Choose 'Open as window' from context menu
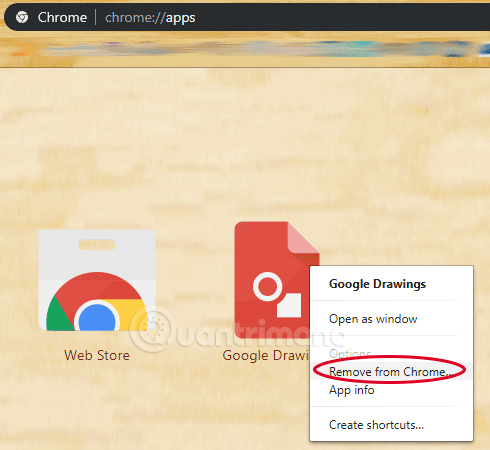490x450 pixels. click(373, 319)
